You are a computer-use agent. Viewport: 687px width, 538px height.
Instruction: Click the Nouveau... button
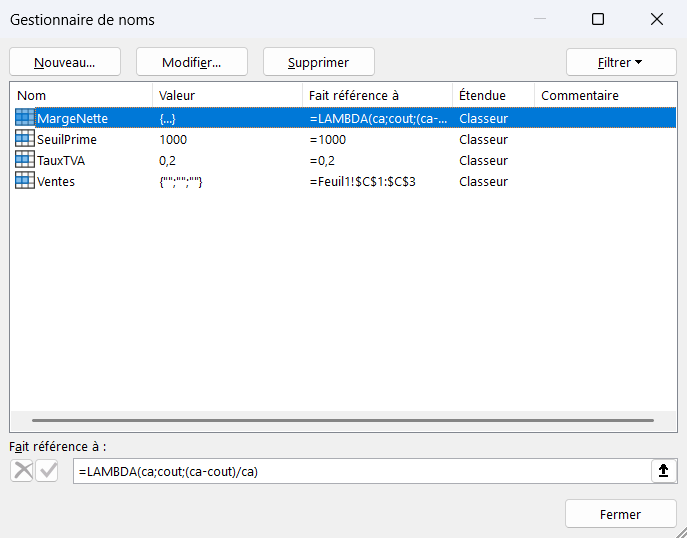(65, 62)
